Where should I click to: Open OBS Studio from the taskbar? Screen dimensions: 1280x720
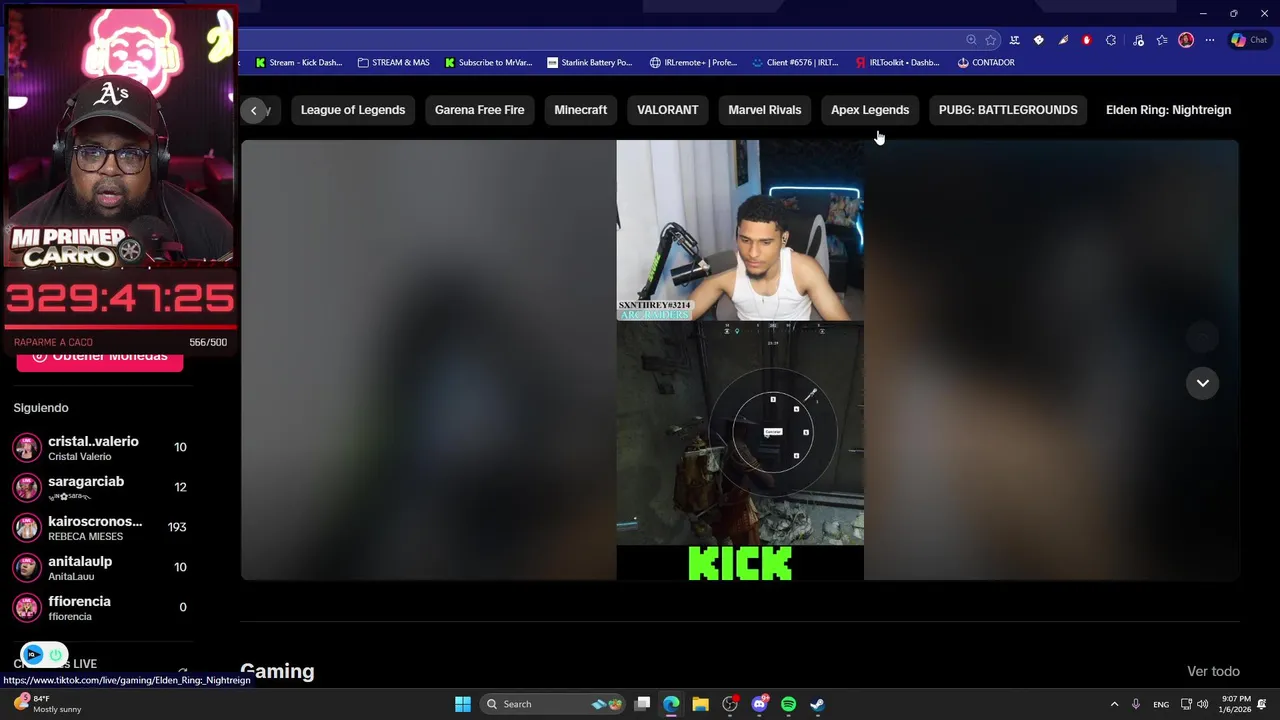click(730, 704)
